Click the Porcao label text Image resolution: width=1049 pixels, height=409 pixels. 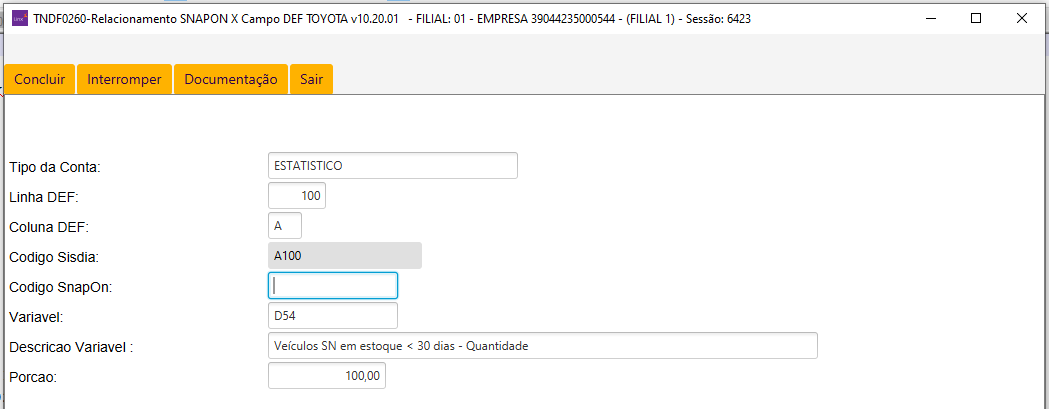coord(34,377)
